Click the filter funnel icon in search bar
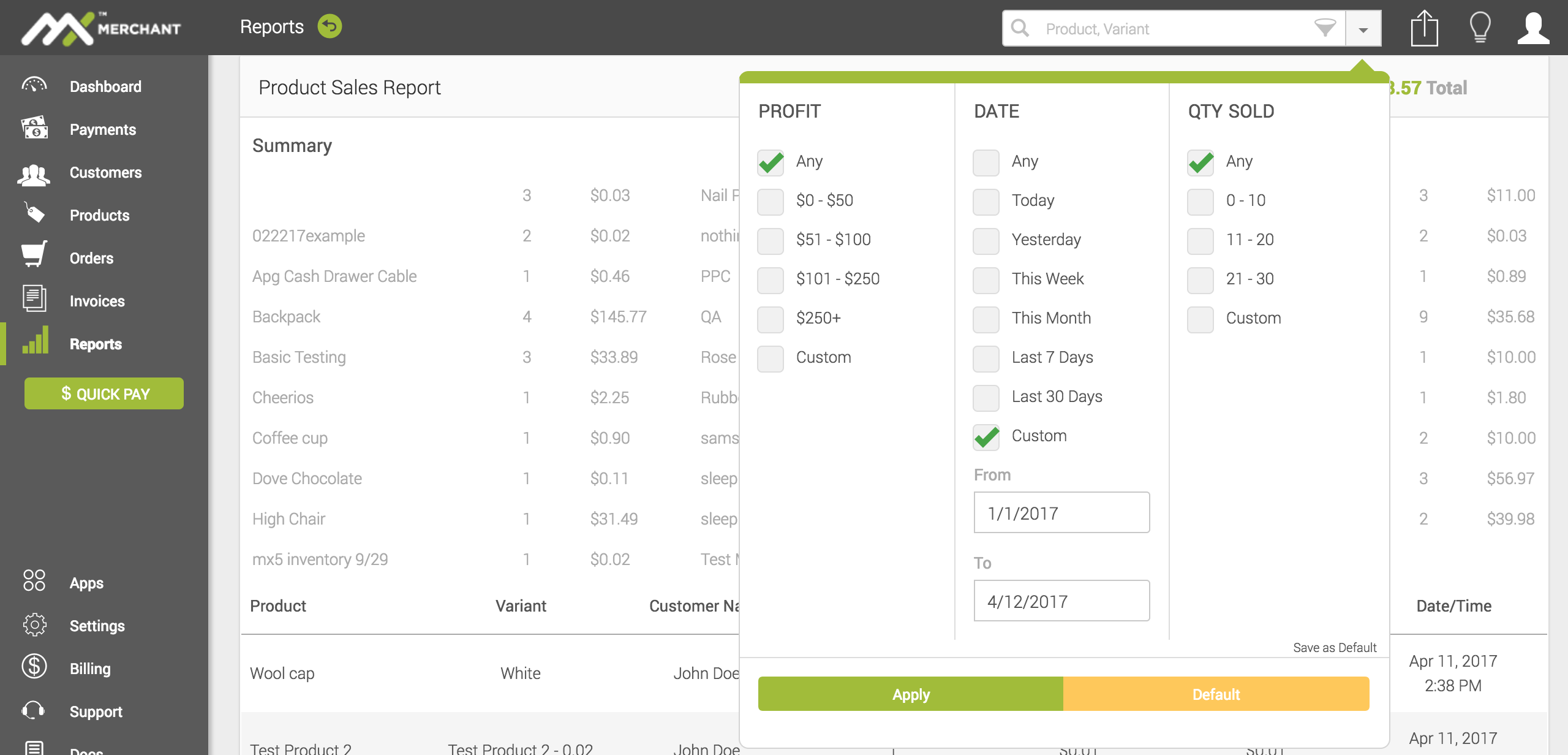This screenshot has height=755, width=1568. (x=1325, y=28)
